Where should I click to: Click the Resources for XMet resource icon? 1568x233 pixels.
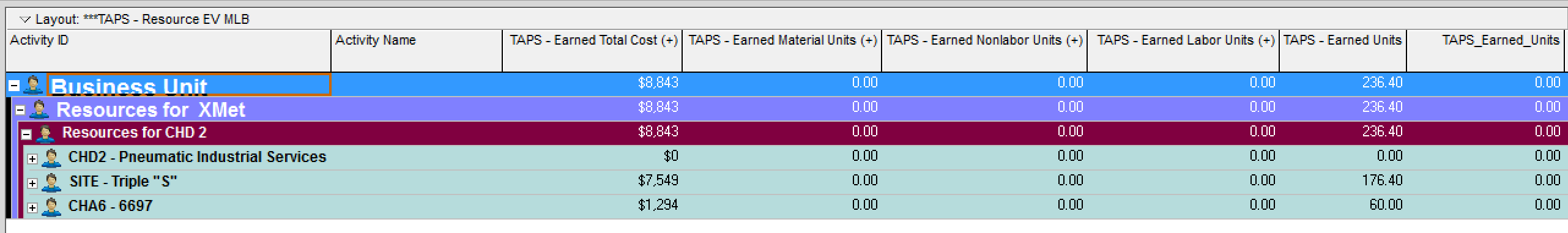tap(39, 109)
